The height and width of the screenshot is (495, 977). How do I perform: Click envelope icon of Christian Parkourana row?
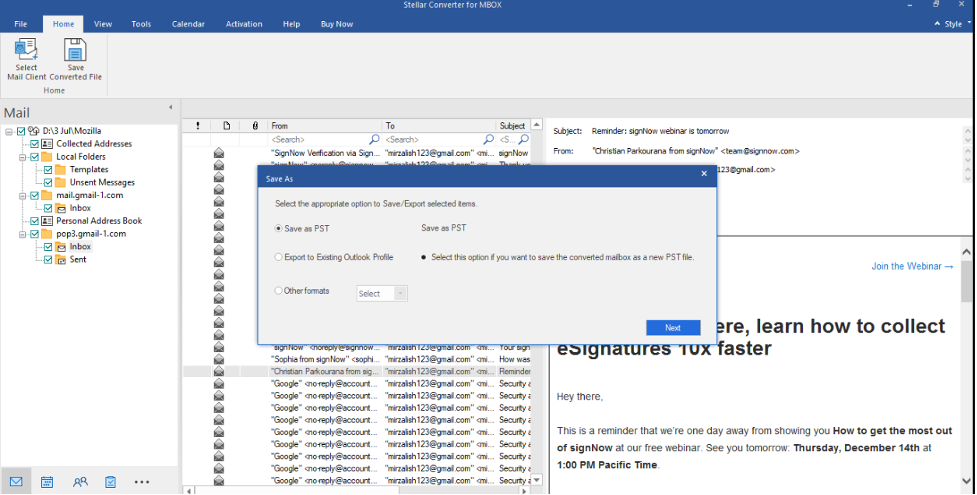point(219,371)
